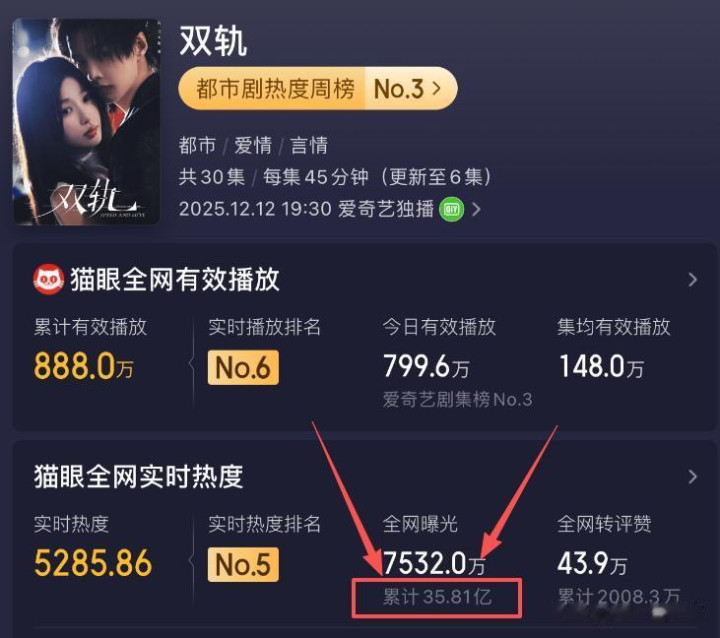Select the 799.6万 今日有效播放 figure
Viewport: 720px width, 638px height.
click(x=426, y=367)
